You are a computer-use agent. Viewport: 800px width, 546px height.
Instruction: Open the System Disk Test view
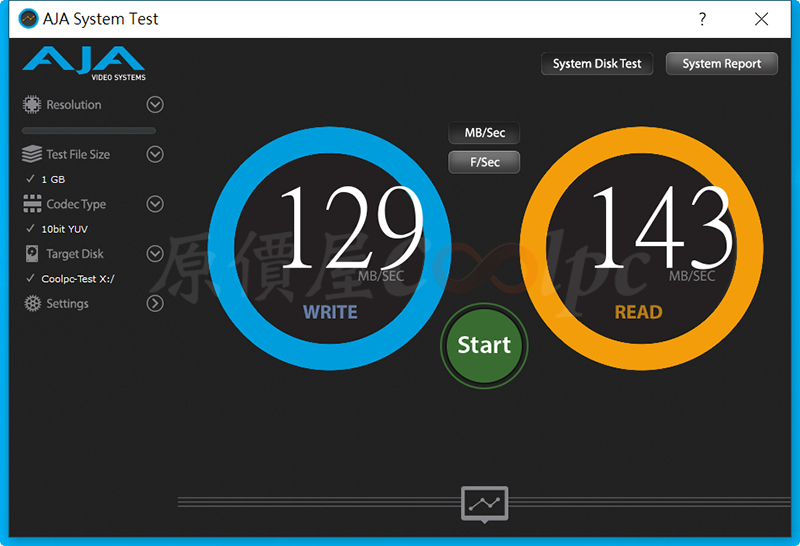(x=597, y=64)
